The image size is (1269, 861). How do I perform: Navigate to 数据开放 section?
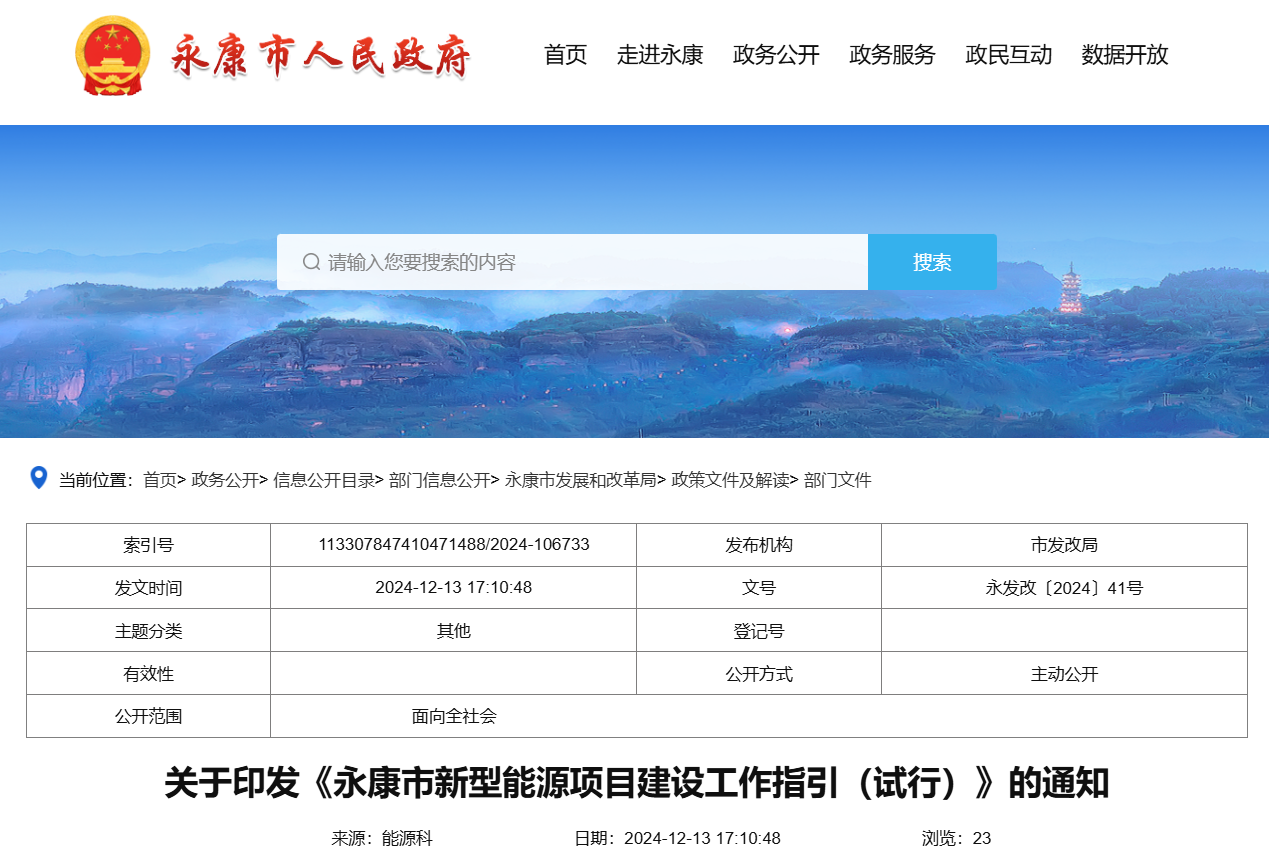click(1124, 55)
